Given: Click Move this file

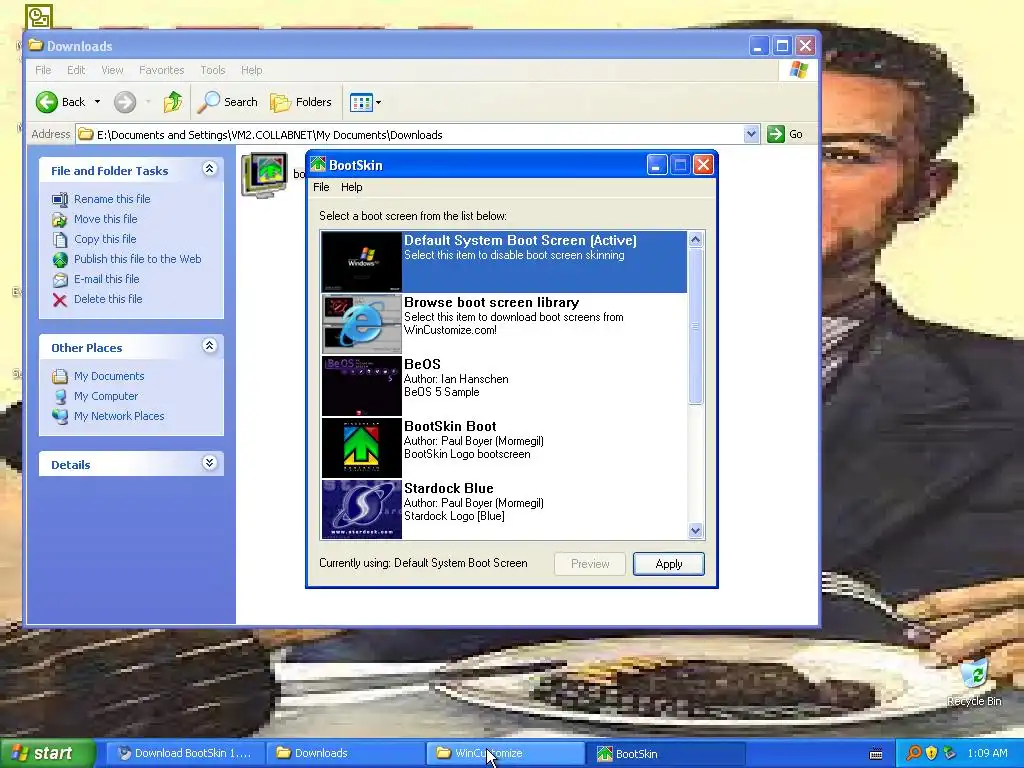Looking at the screenshot, I should (105, 219).
